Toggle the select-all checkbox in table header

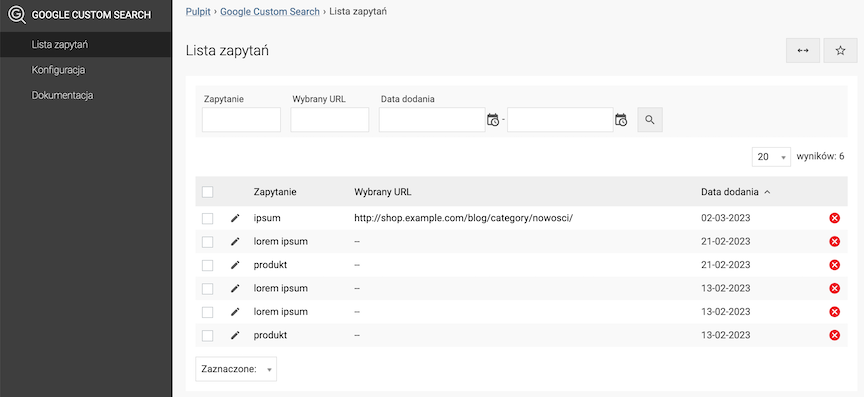click(207, 192)
